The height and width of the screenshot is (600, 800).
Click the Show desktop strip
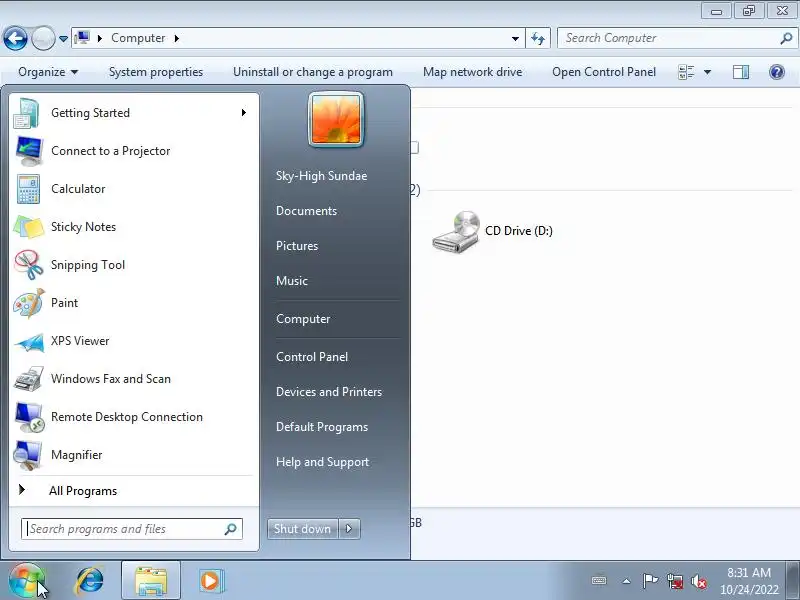pyautogui.click(x=794, y=581)
